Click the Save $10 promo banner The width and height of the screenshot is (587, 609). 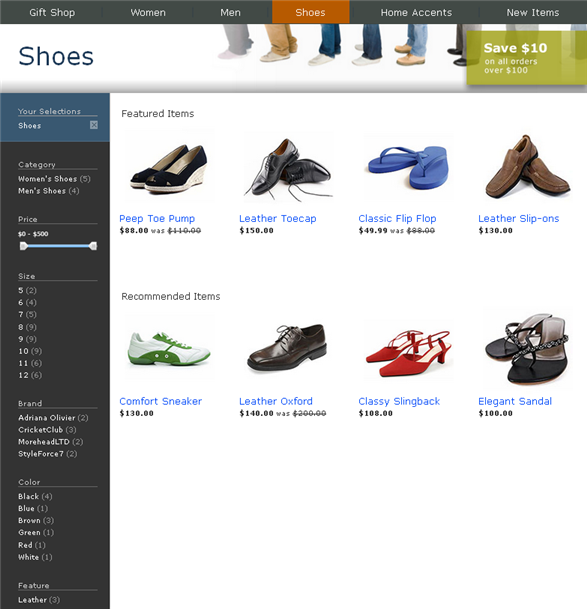point(526,58)
